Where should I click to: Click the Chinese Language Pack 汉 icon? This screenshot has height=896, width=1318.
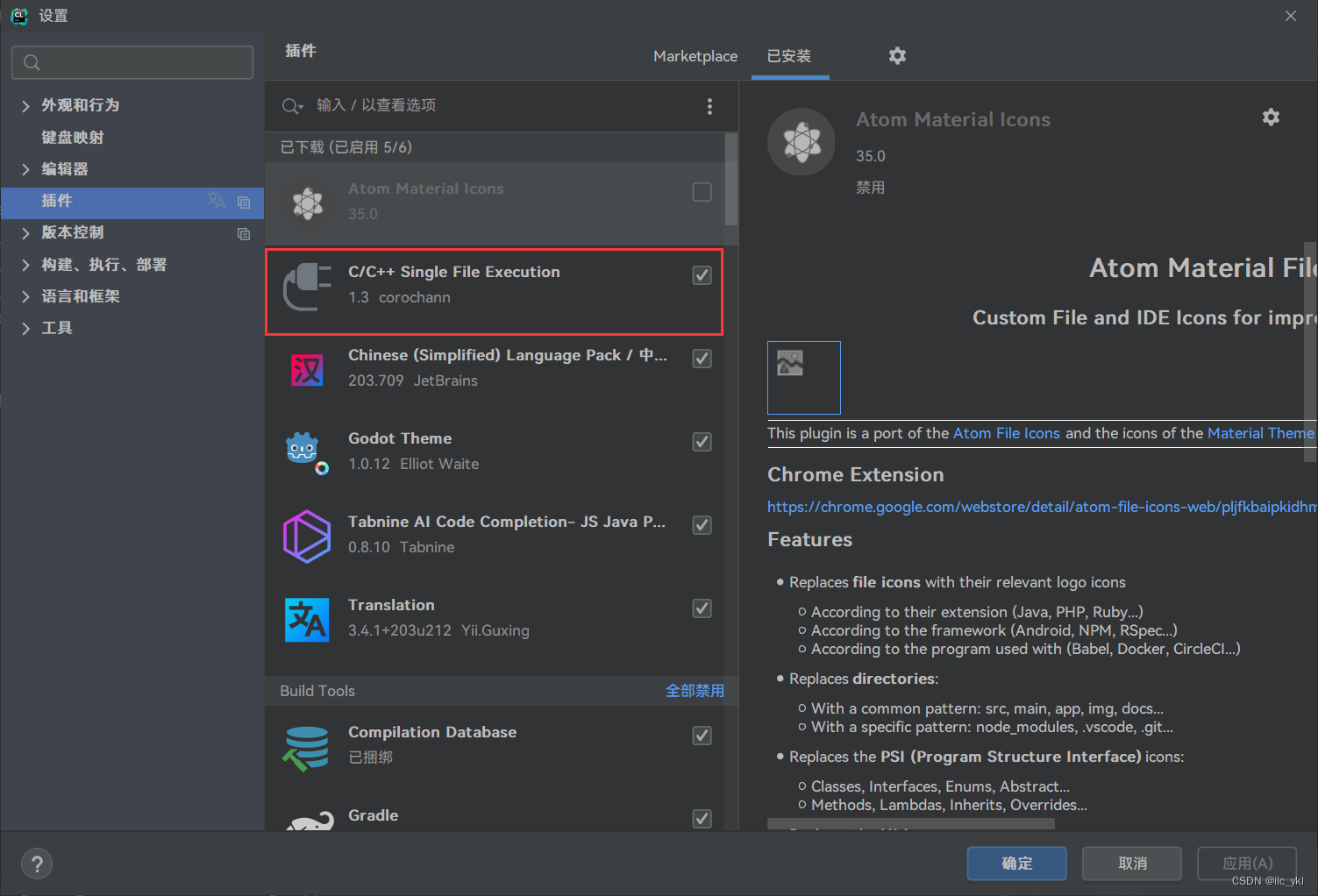[307, 370]
